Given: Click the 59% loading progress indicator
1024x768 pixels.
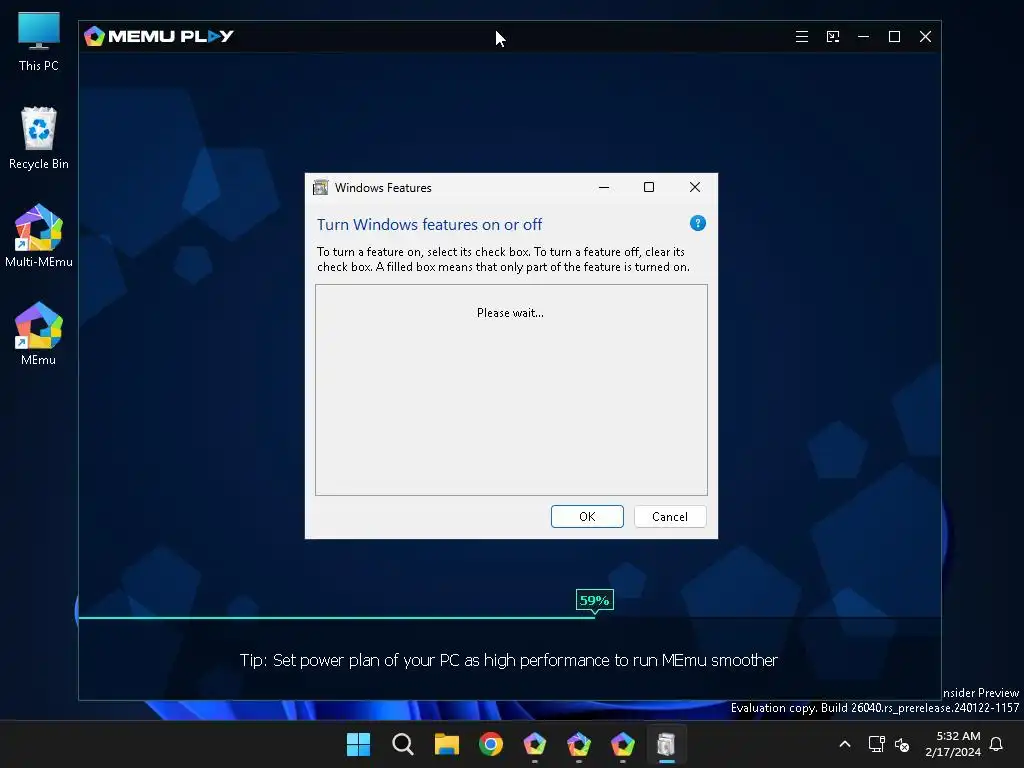Looking at the screenshot, I should point(594,600).
